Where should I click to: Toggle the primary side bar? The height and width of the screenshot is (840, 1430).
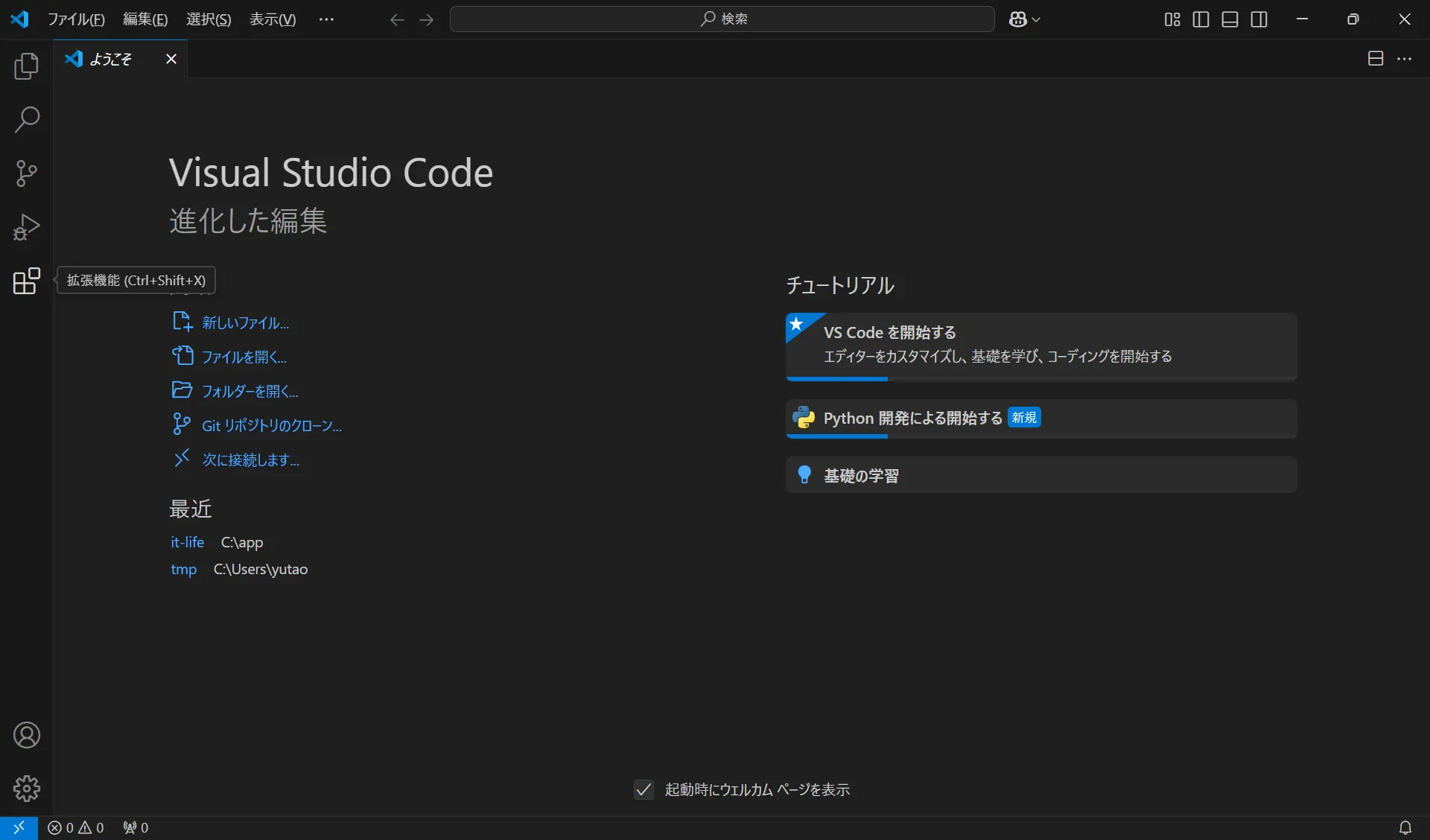coord(1201,19)
